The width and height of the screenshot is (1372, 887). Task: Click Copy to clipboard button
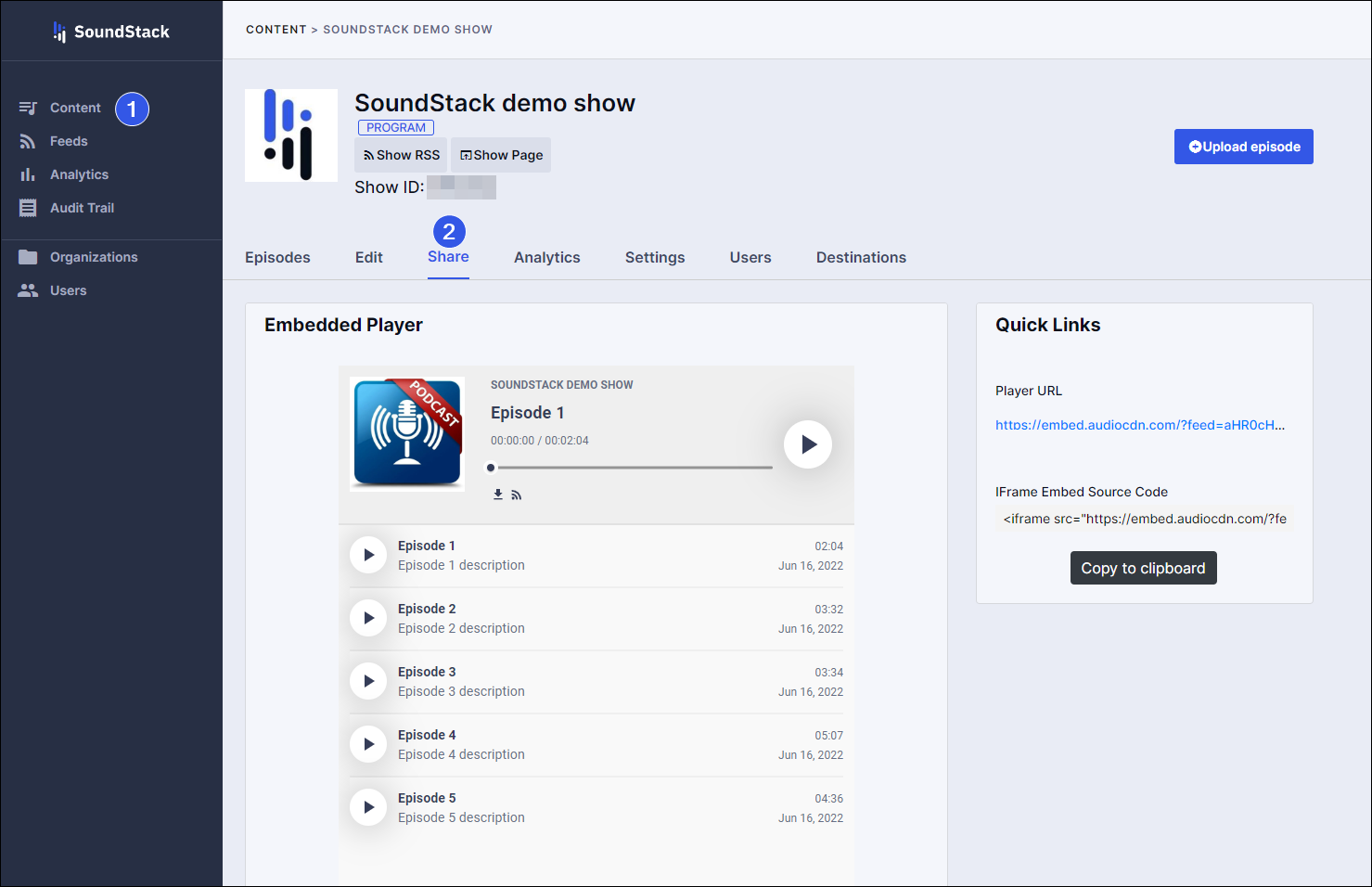[x=1143, y=568]
